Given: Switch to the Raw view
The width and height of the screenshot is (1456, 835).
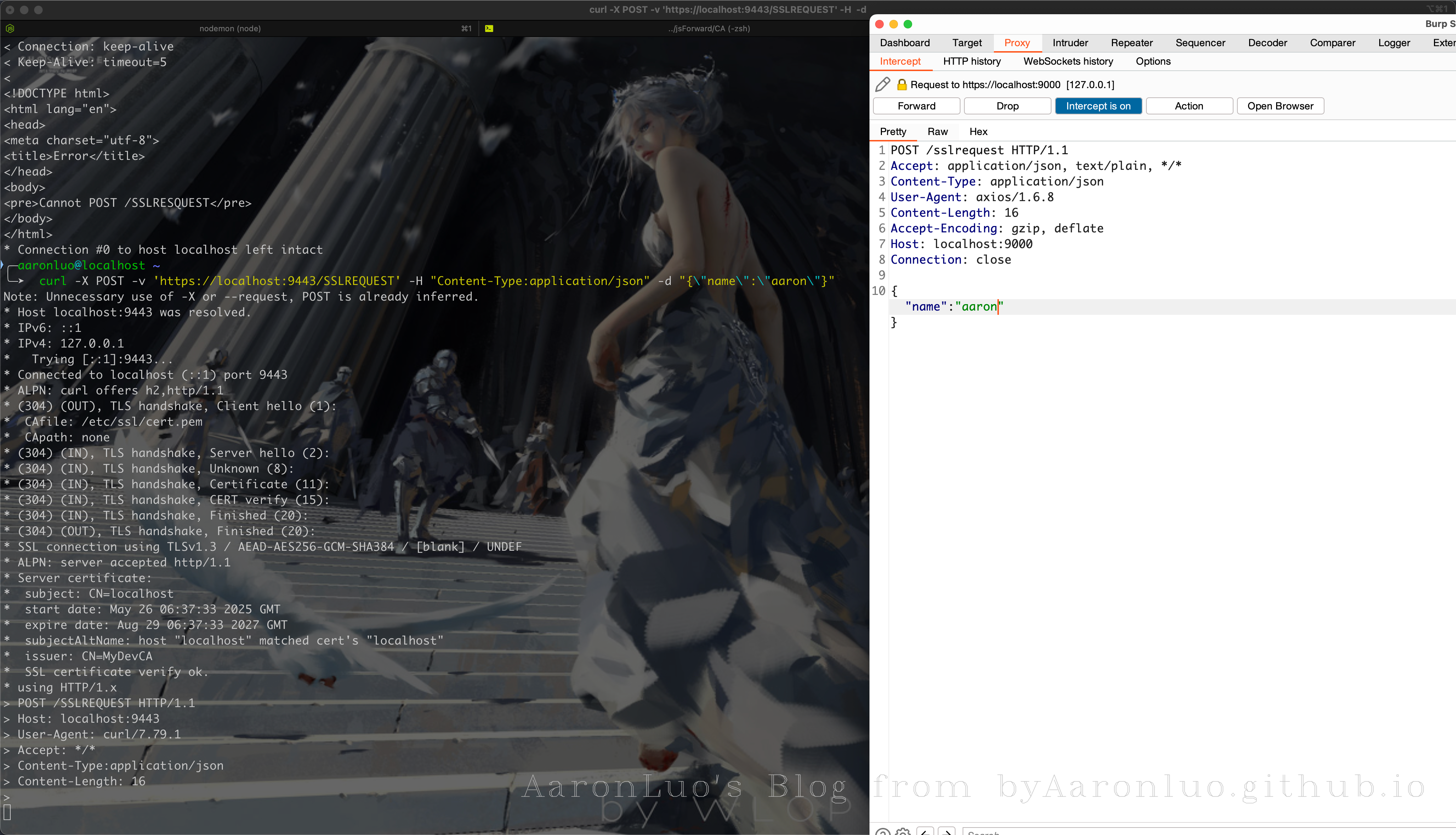Looking at the screenshot, I should point(937,131).
